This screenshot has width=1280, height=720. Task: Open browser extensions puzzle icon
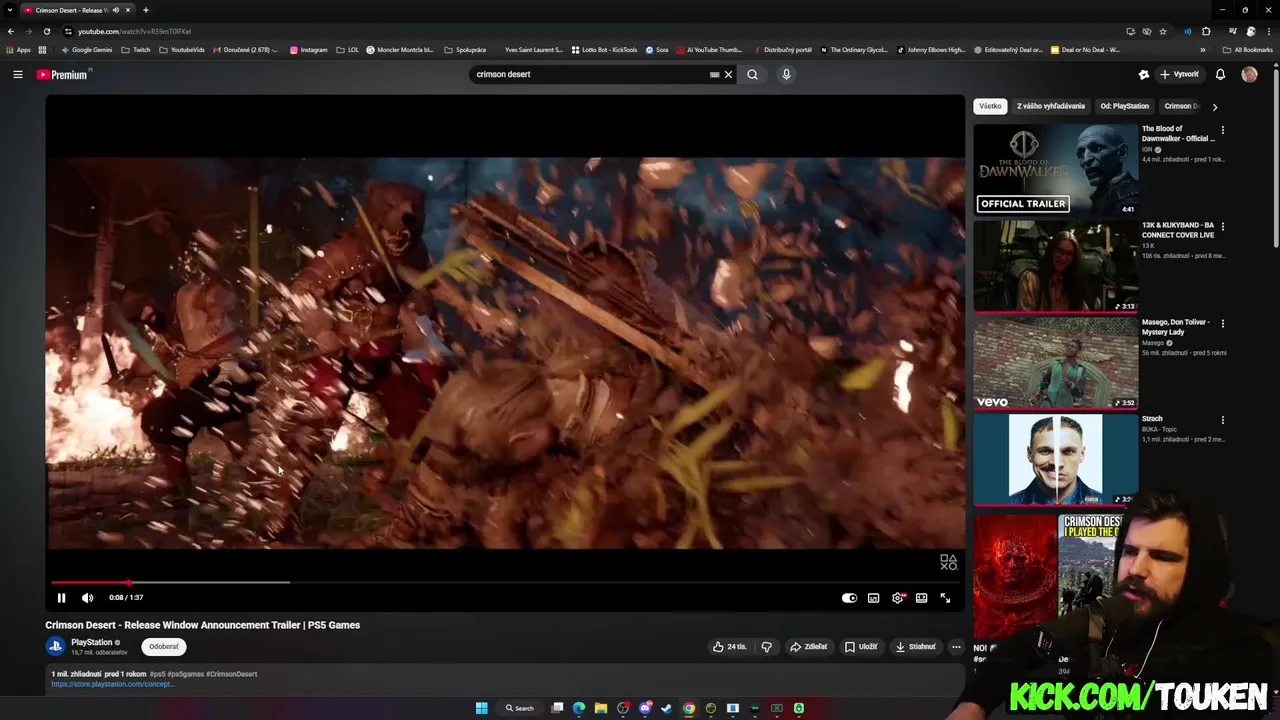coord(1206,31)
